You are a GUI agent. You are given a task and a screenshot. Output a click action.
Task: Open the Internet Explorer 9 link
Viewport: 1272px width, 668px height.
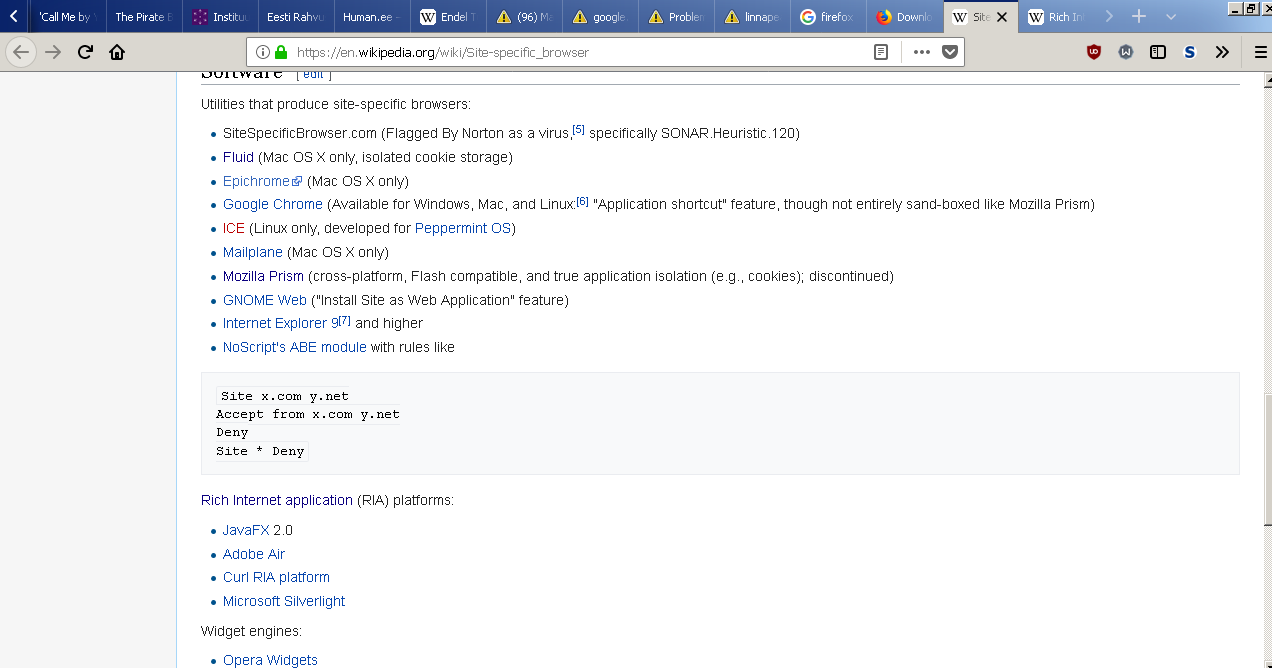[281, 323]
